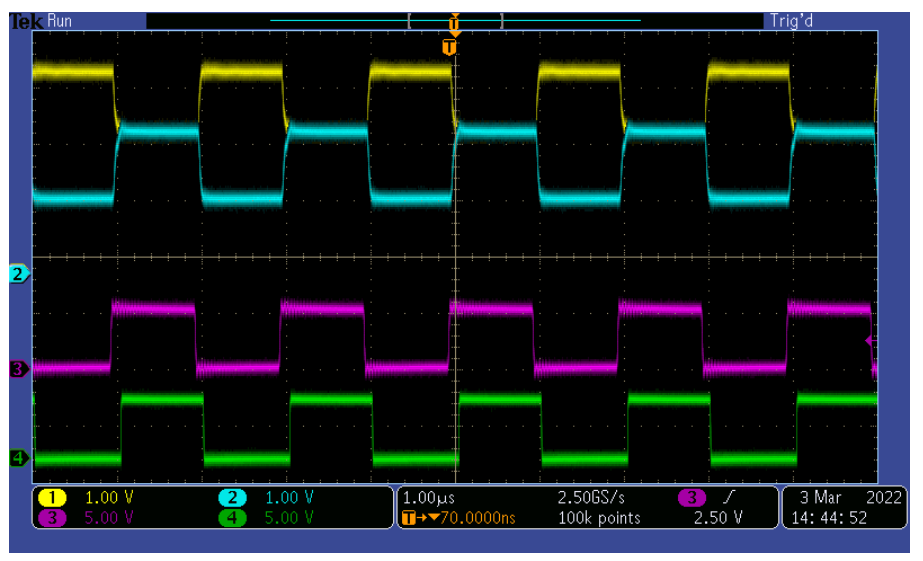Screen dimensions: 923x561
Task: Click the magenta channel 3 badge at bottom-left
Action: tap(51, 517)
